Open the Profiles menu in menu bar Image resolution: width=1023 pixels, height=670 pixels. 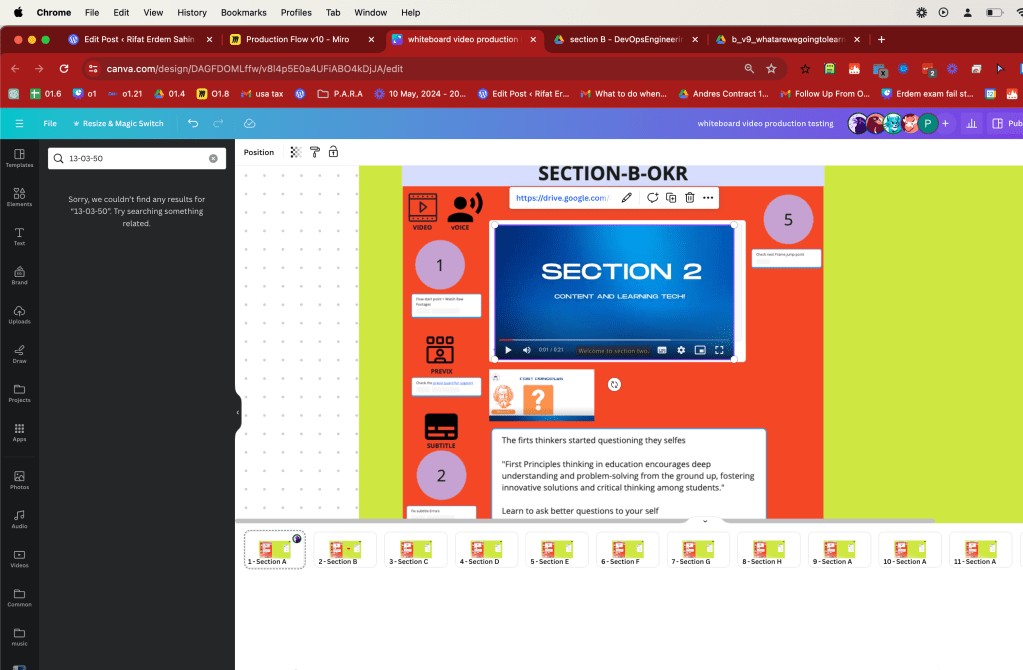[x=296, y=12]
